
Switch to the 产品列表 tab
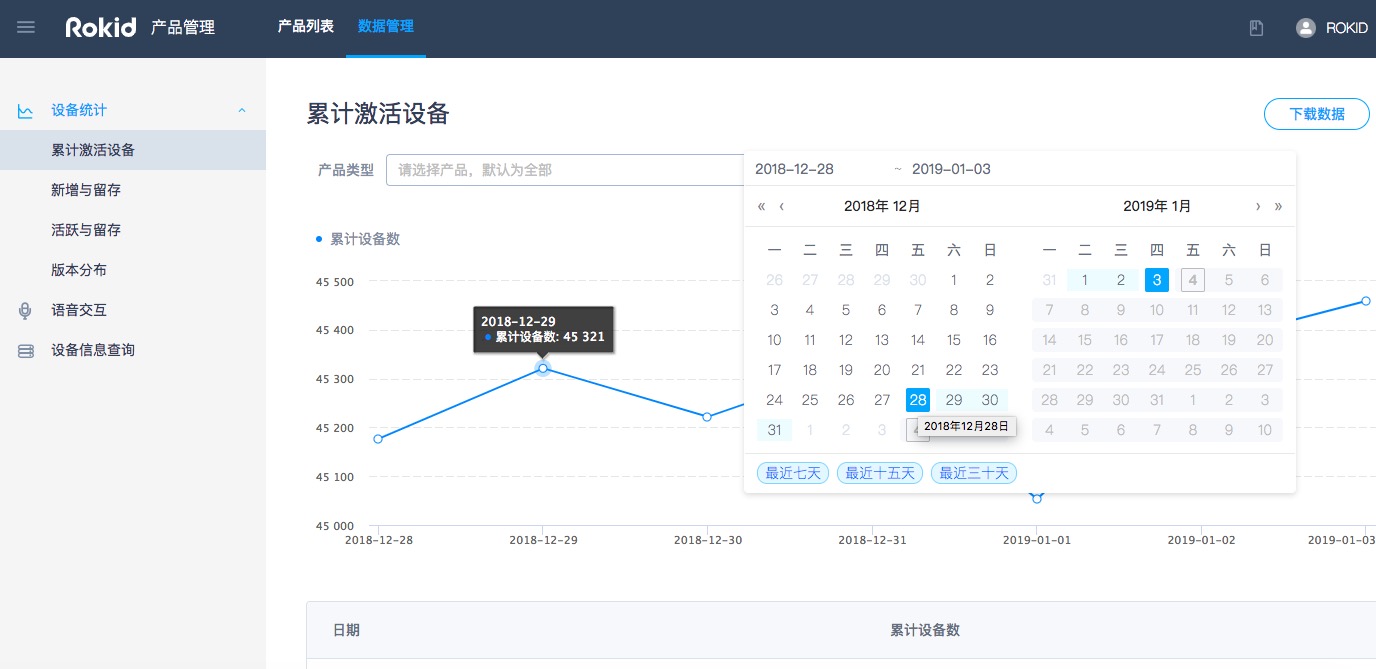click(x=305, y=27)
